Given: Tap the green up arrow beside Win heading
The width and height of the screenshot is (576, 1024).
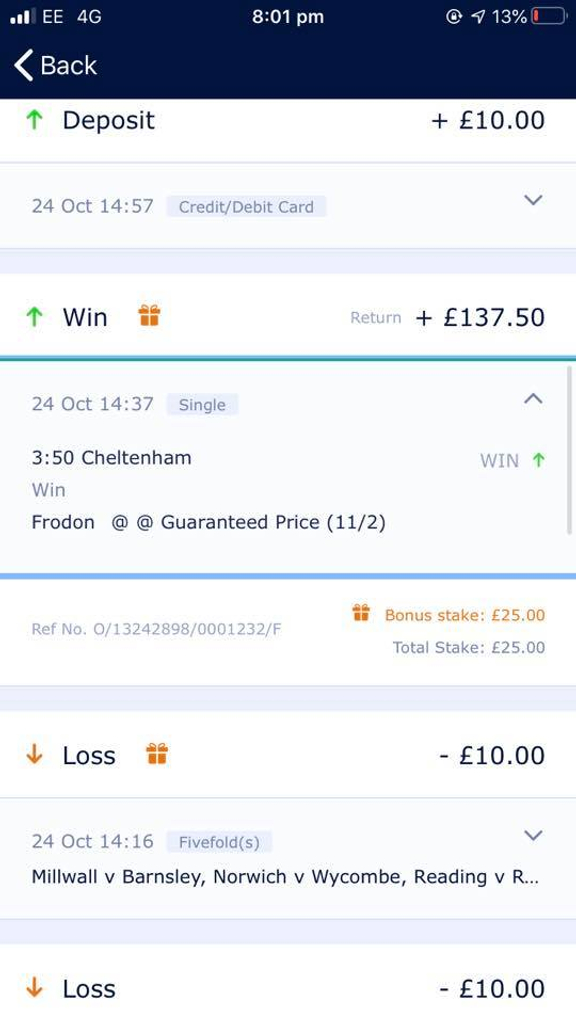Looking at the screenshot, I should (x=34, y=317).
